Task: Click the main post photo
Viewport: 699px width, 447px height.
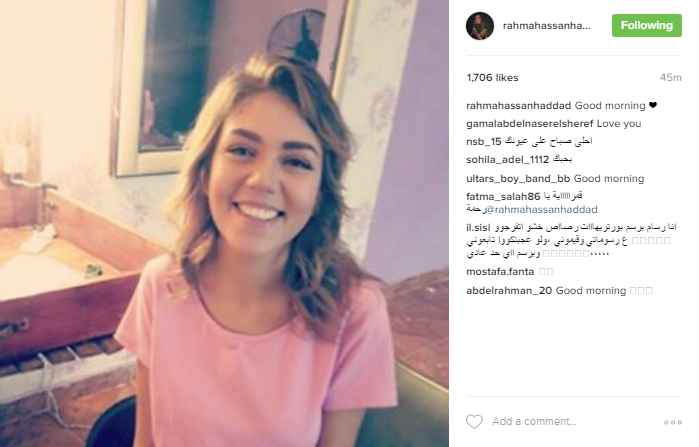Action: click(x=224, y=223)
